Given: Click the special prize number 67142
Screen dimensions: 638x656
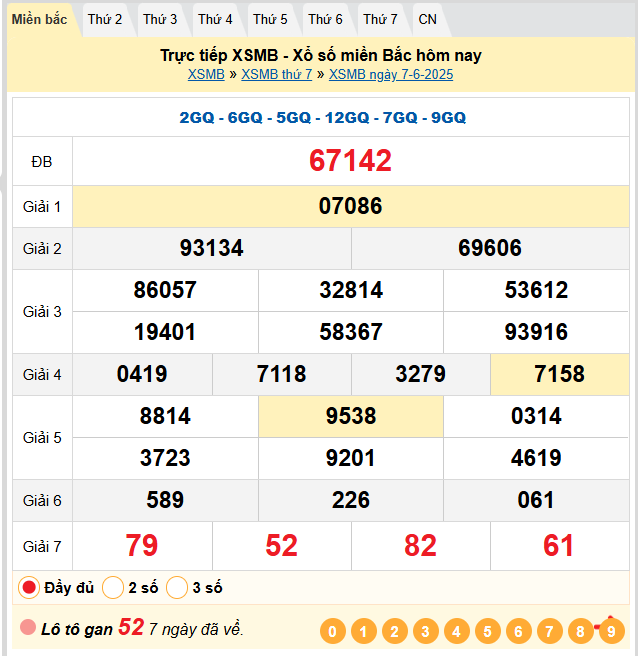Looking at the screenshot, I should coord(351,161).
